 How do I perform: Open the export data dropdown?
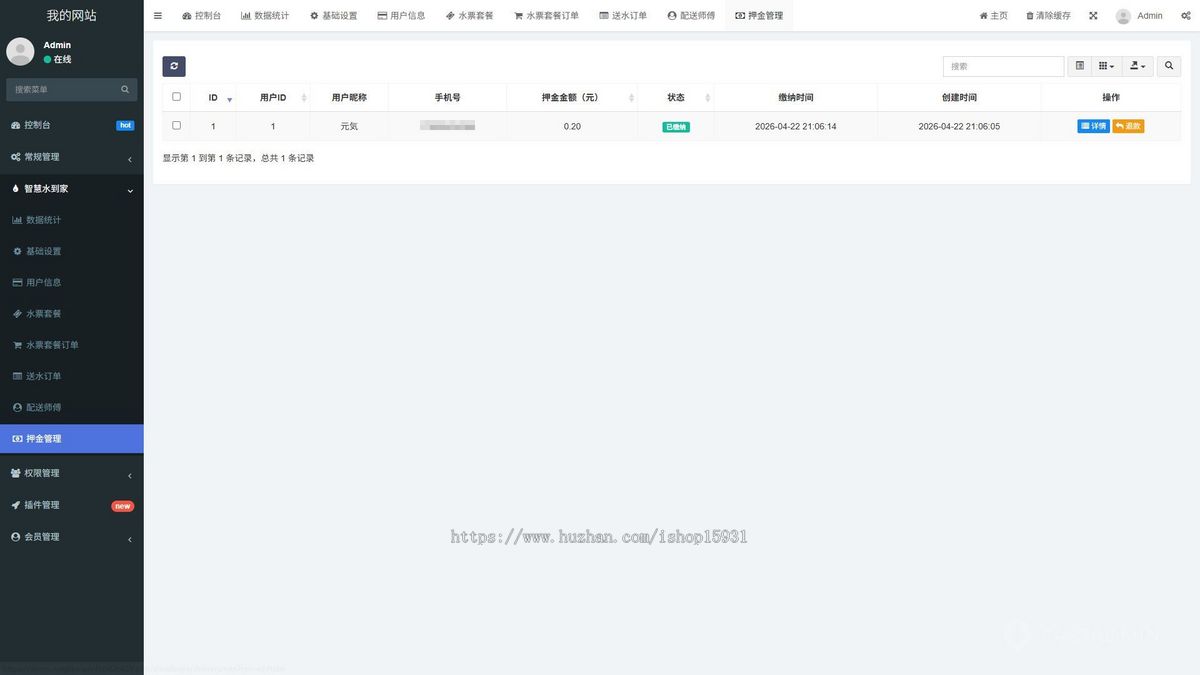1137,66
